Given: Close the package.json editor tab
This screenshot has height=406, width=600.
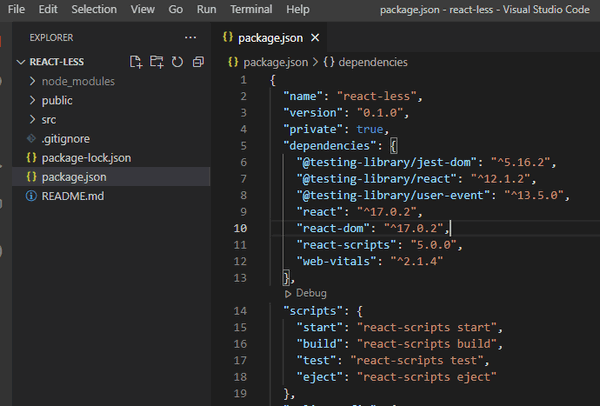Looking at the screenshot, I should point(315,38).
